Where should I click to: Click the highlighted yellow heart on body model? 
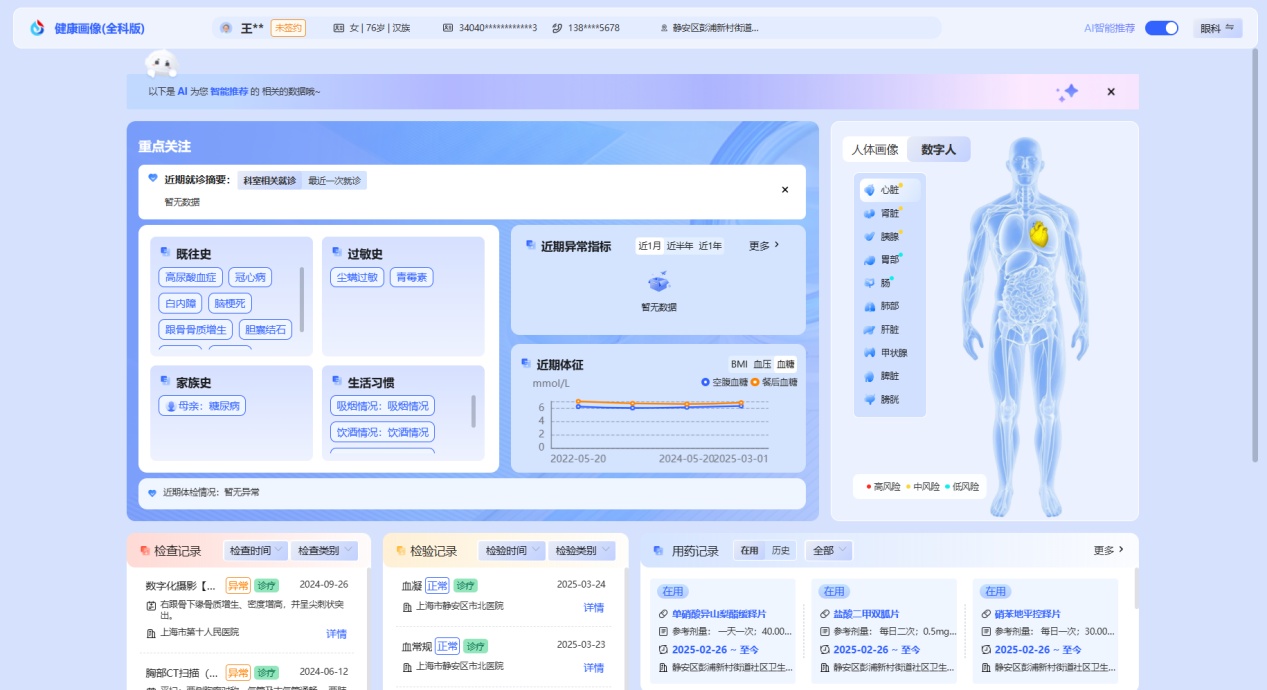1041,234
